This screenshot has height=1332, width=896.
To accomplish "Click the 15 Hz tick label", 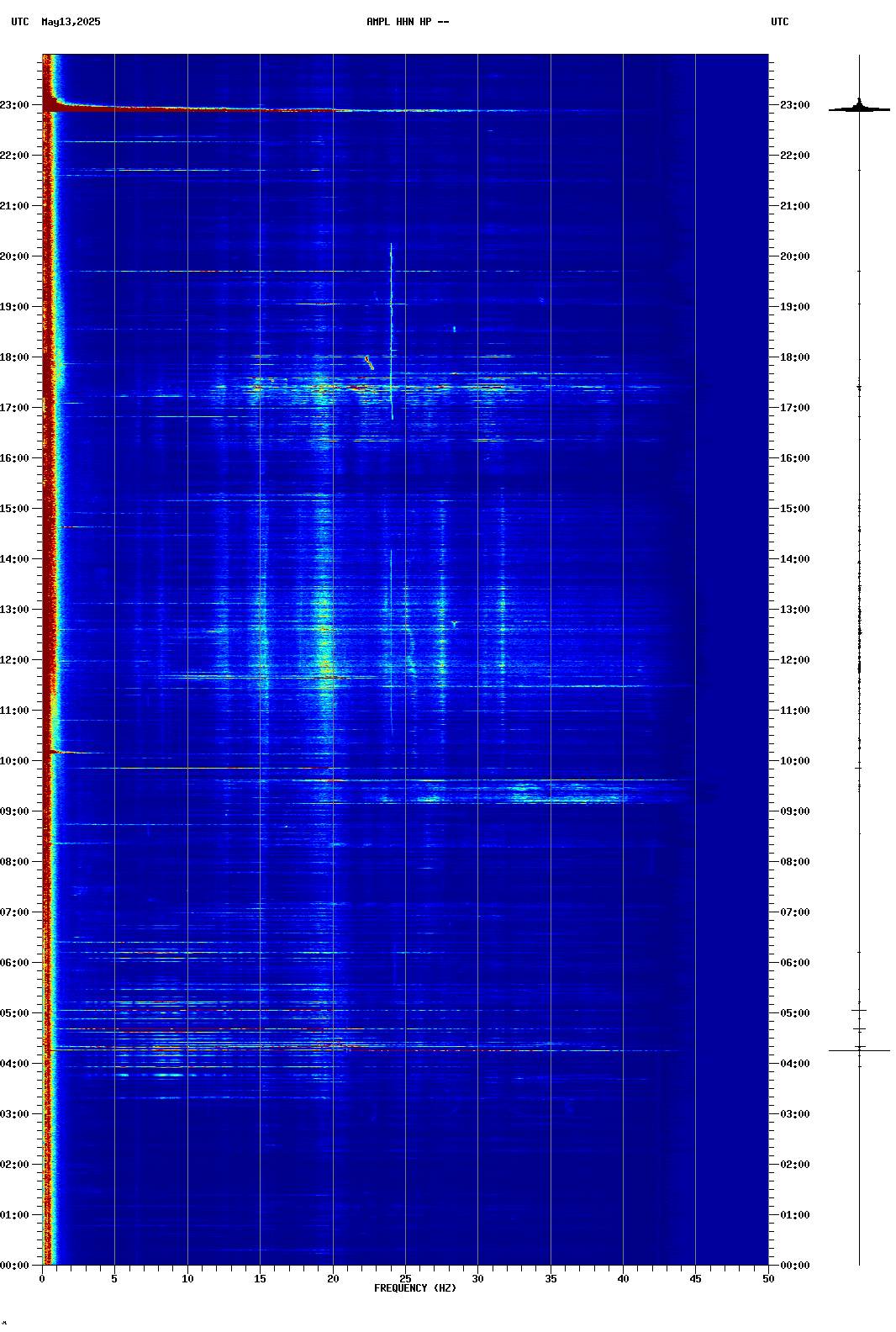I will [260, 1279].
